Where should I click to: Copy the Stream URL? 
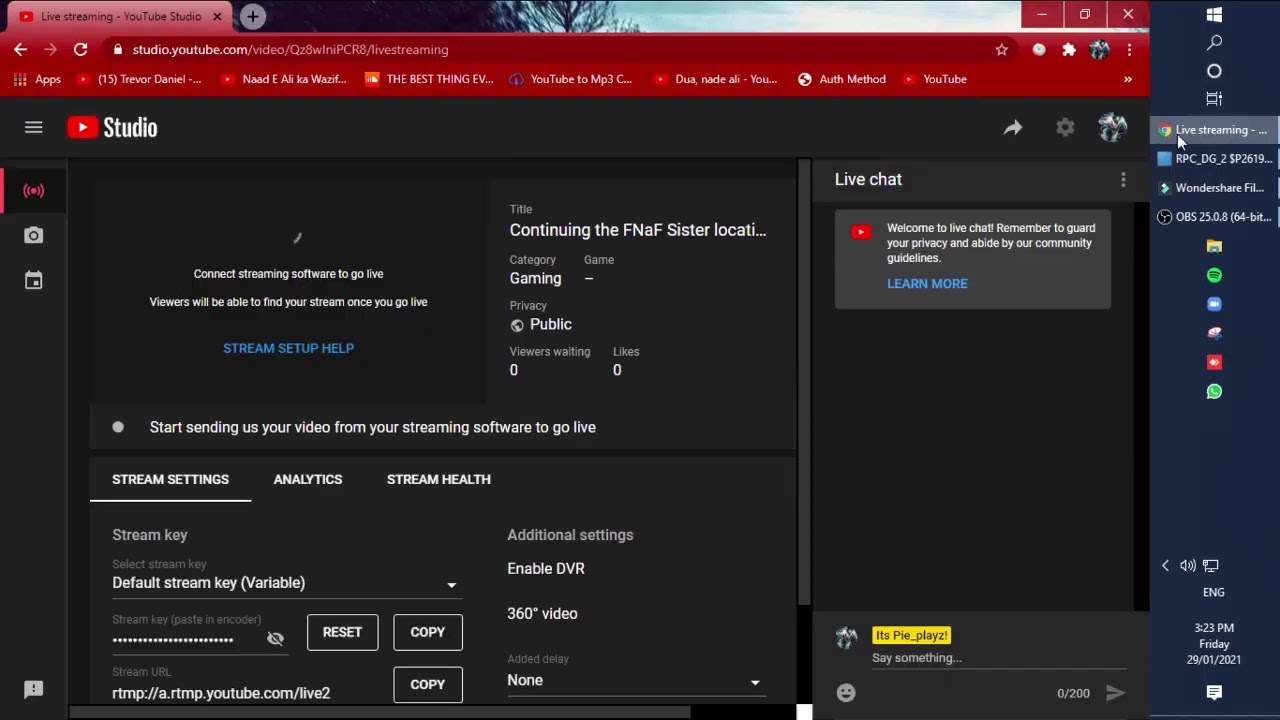pos(428,684)
